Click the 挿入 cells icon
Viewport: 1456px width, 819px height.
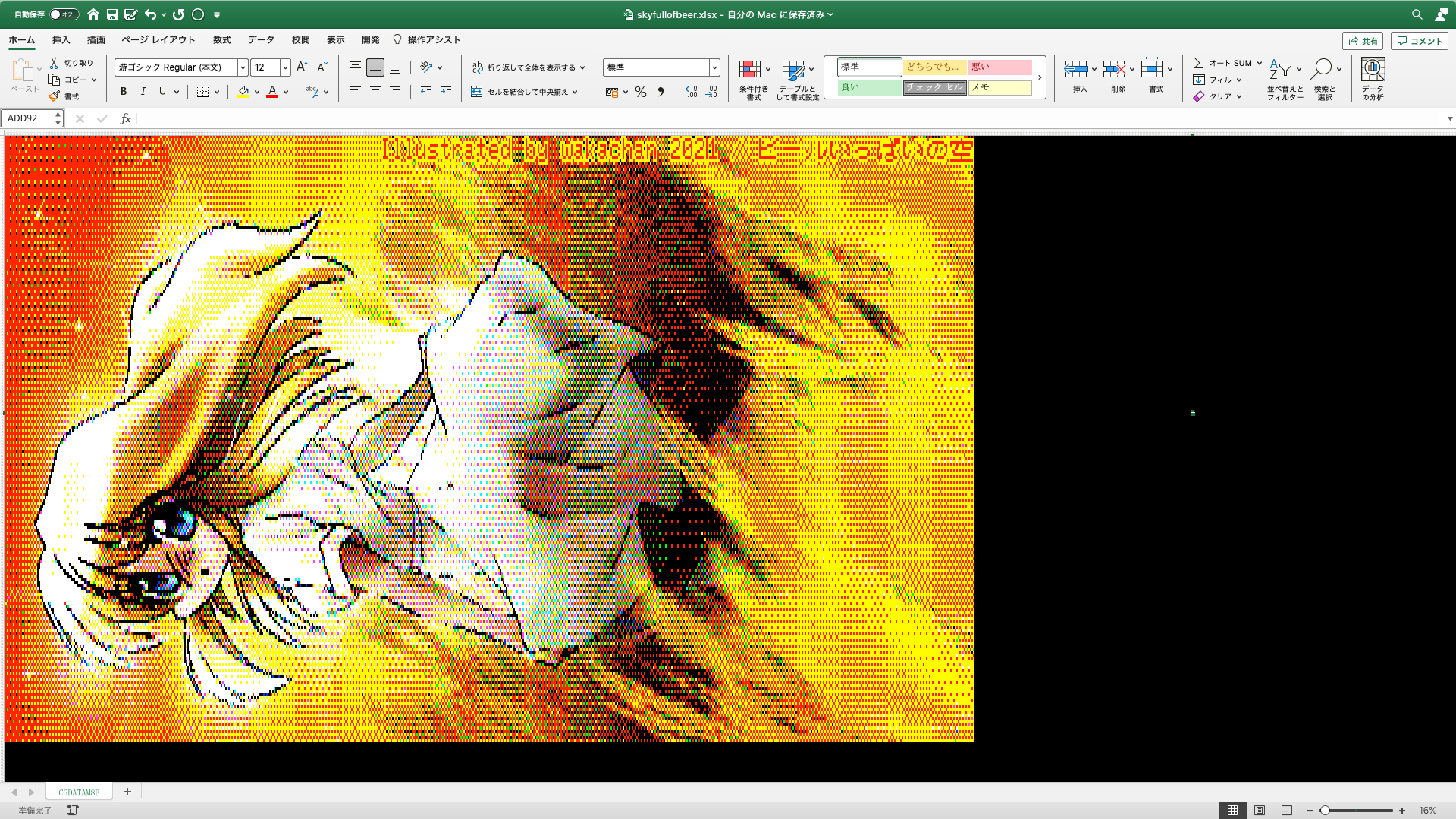point(1075,70)
